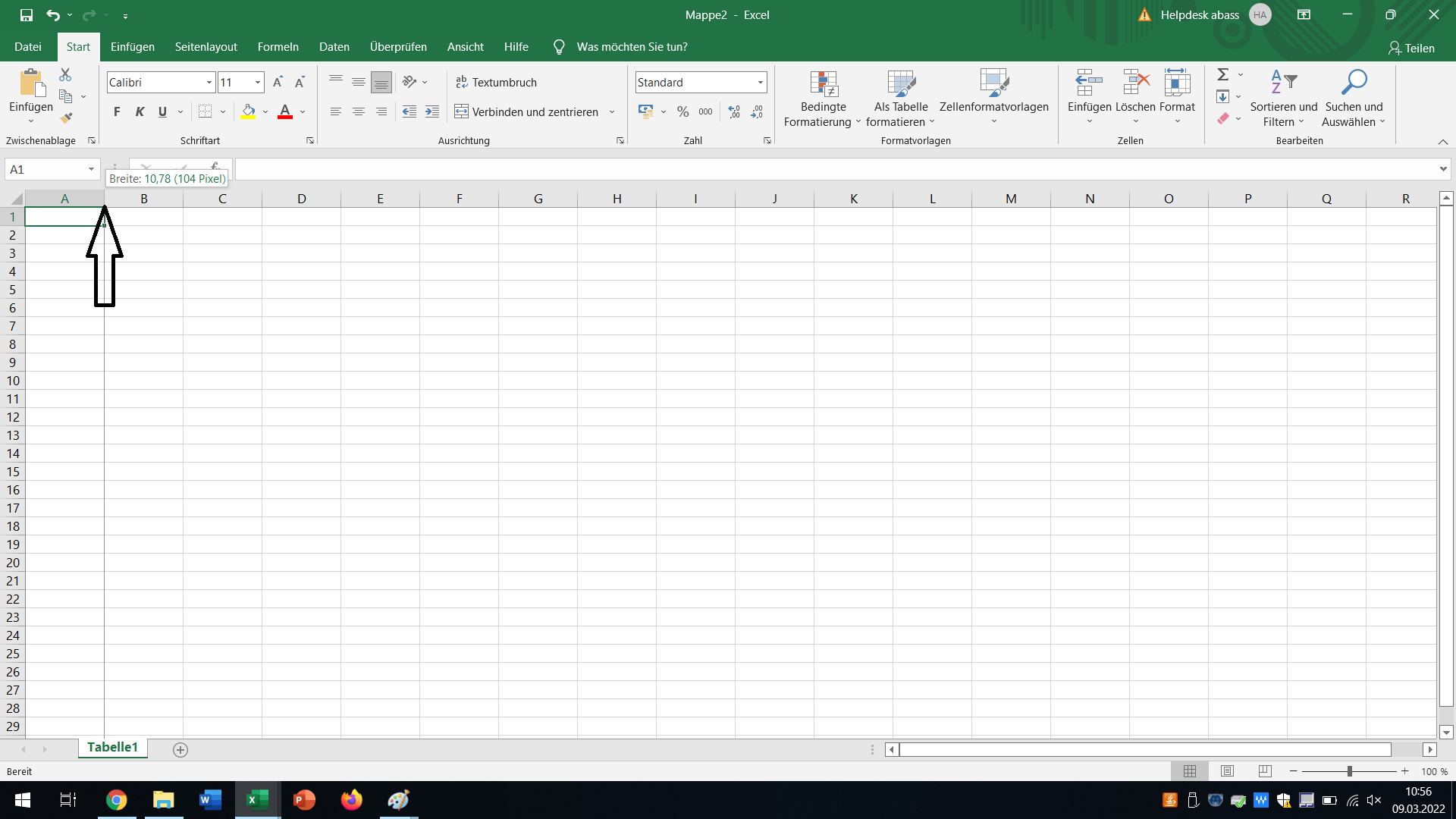Switch to the Seitenlayout tab
Image resolution: width=1456 pixels, height=819 pixels.
(x=206, y=46)
